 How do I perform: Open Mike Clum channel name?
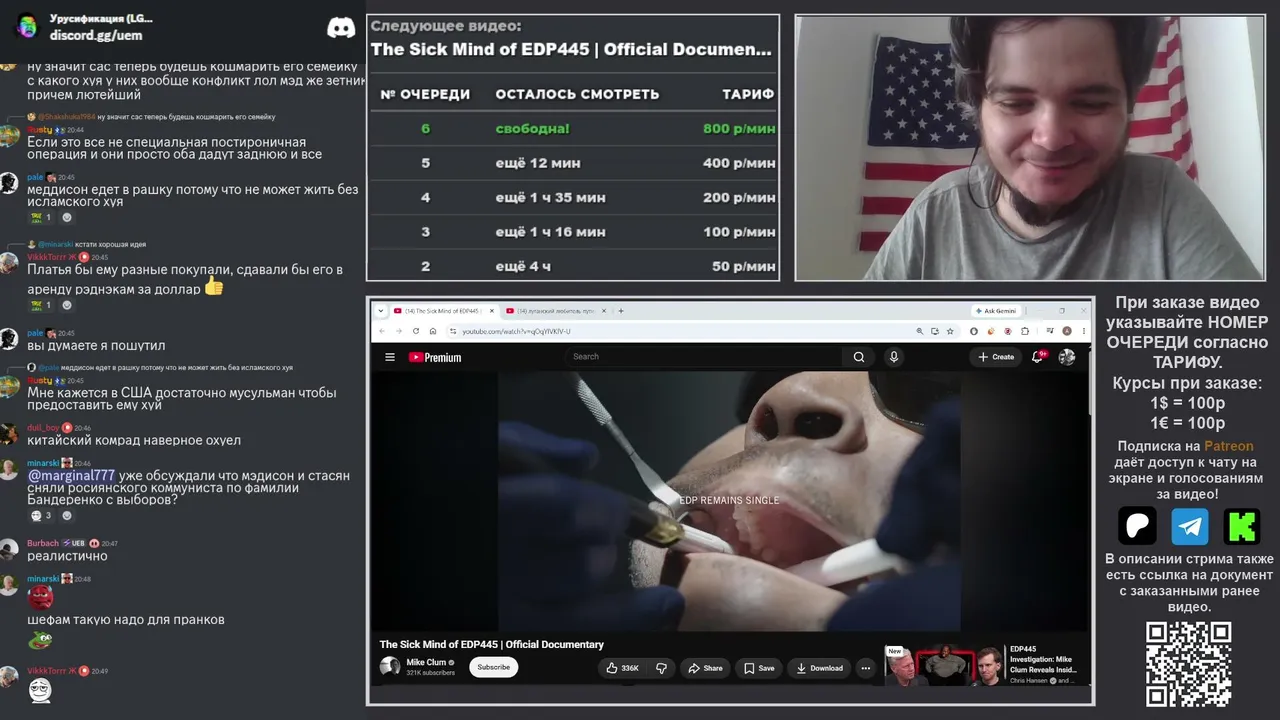point(426,662)
